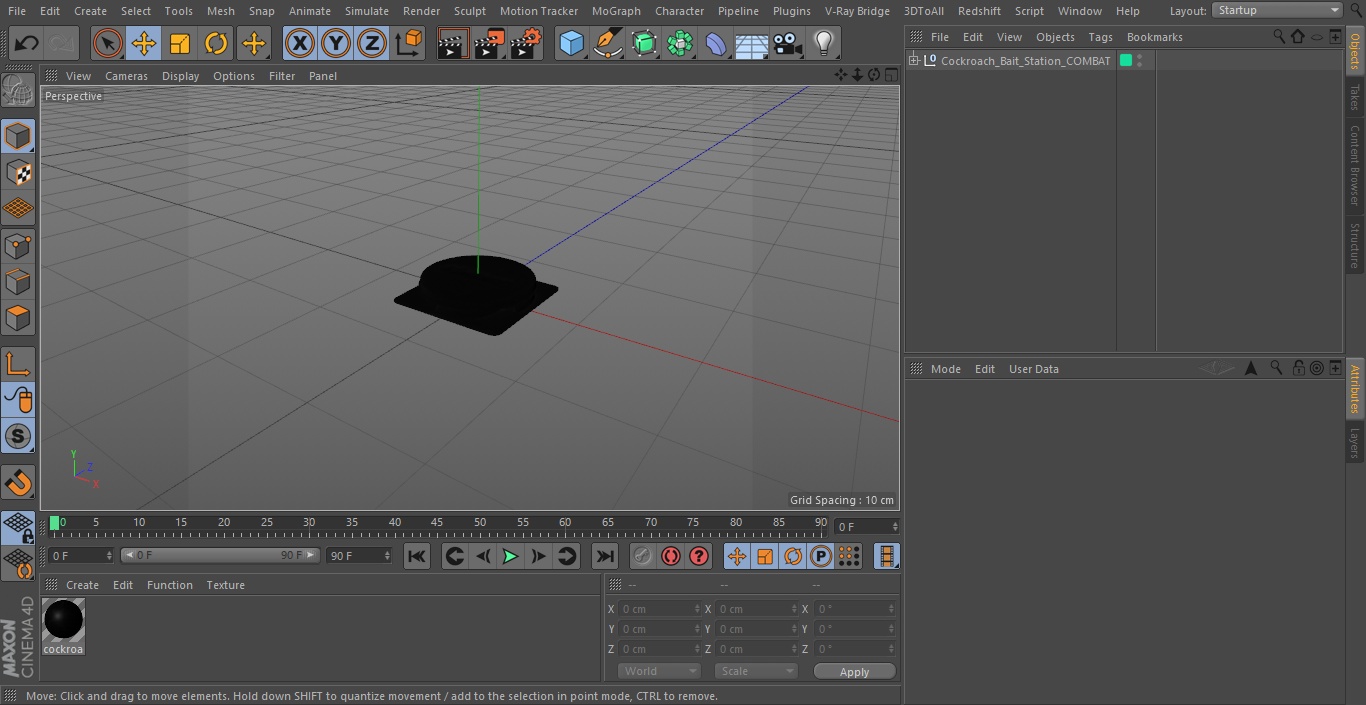The height and width of the screenshot is (705, 1366).
Task: Click Play Forward button
Action: pos(510,556)
